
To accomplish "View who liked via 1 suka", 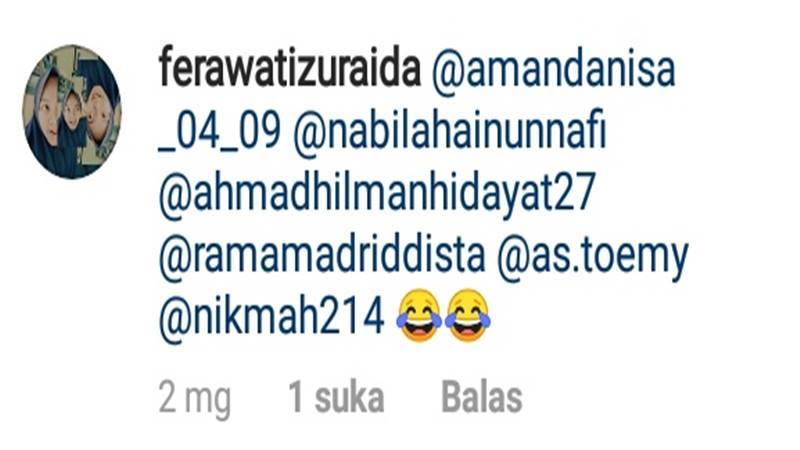I will [x=336, y=397].
